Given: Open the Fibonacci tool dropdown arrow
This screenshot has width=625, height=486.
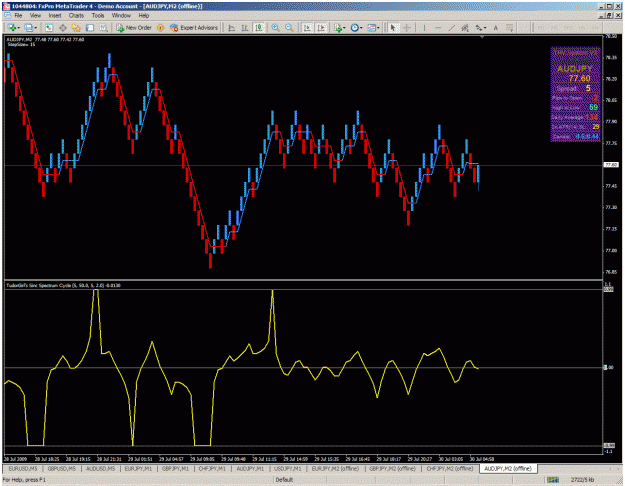Looking at the screenshot, I should point(485,28).
